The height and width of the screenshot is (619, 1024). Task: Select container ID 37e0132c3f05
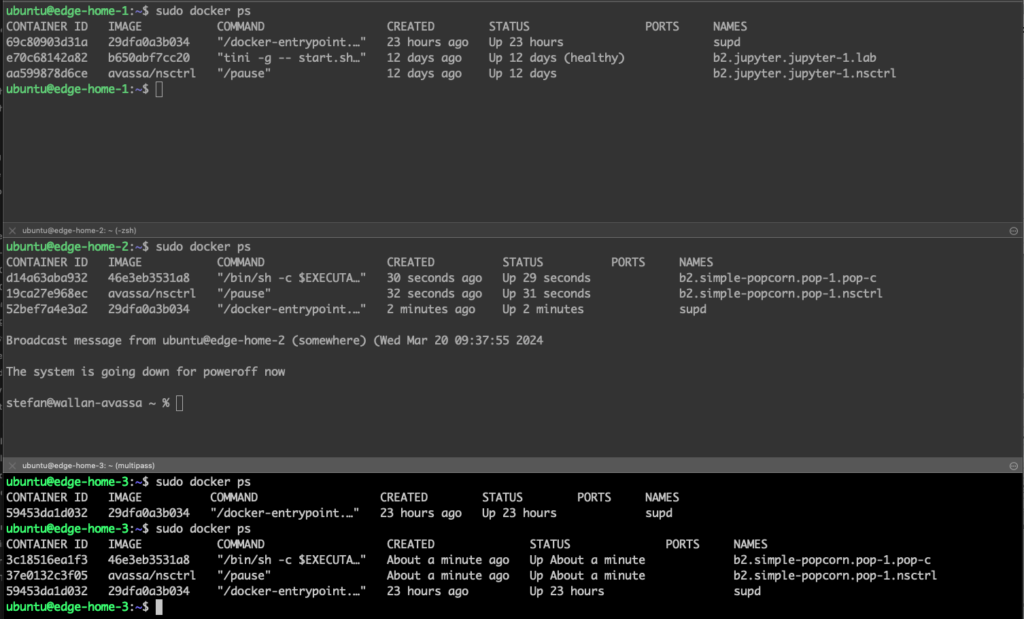pyautogui.click(x=47, y=576)
